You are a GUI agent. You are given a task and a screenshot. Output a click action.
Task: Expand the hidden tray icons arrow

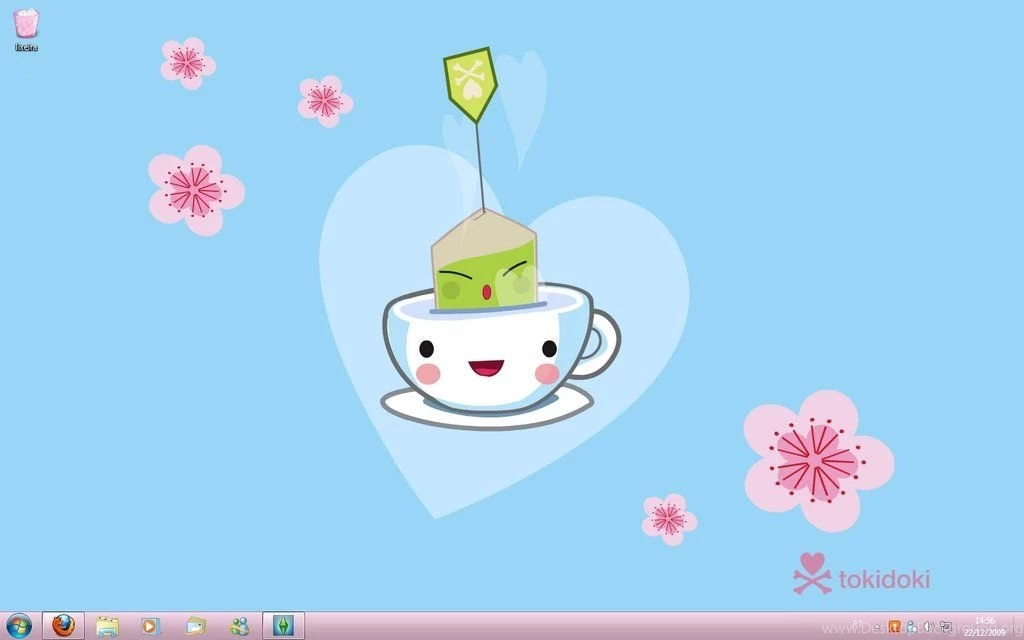(x=877, y=627)
